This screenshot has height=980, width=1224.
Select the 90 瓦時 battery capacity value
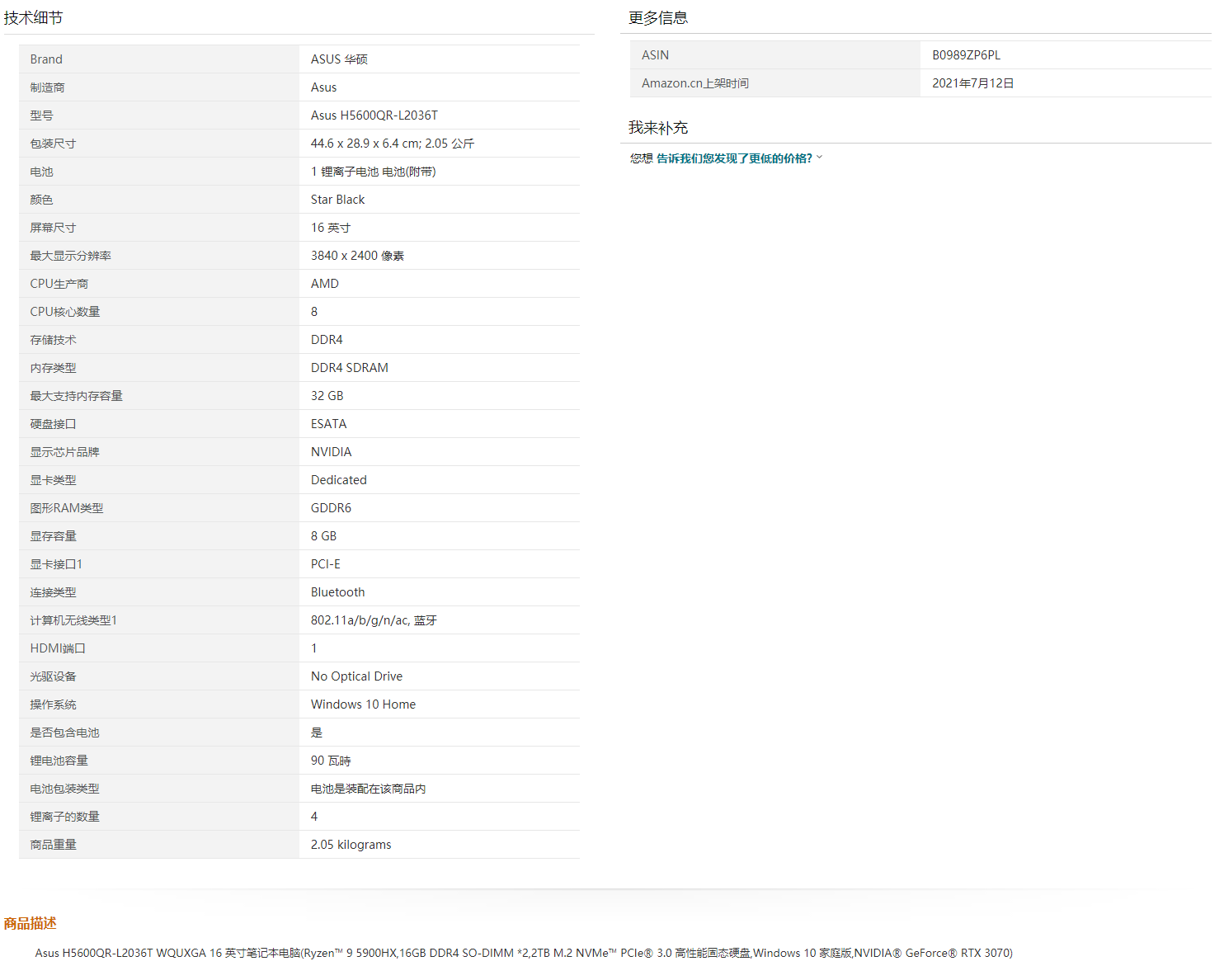tap(331, 761)
